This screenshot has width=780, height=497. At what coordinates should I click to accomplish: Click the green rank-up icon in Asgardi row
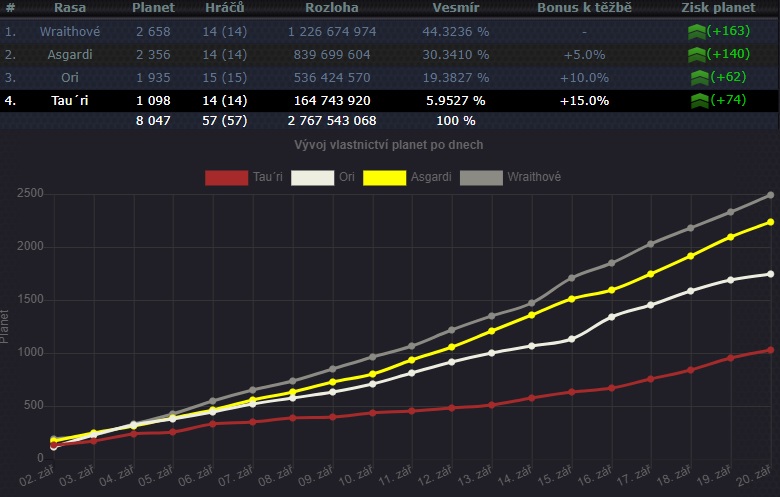[x=696, y=54]
